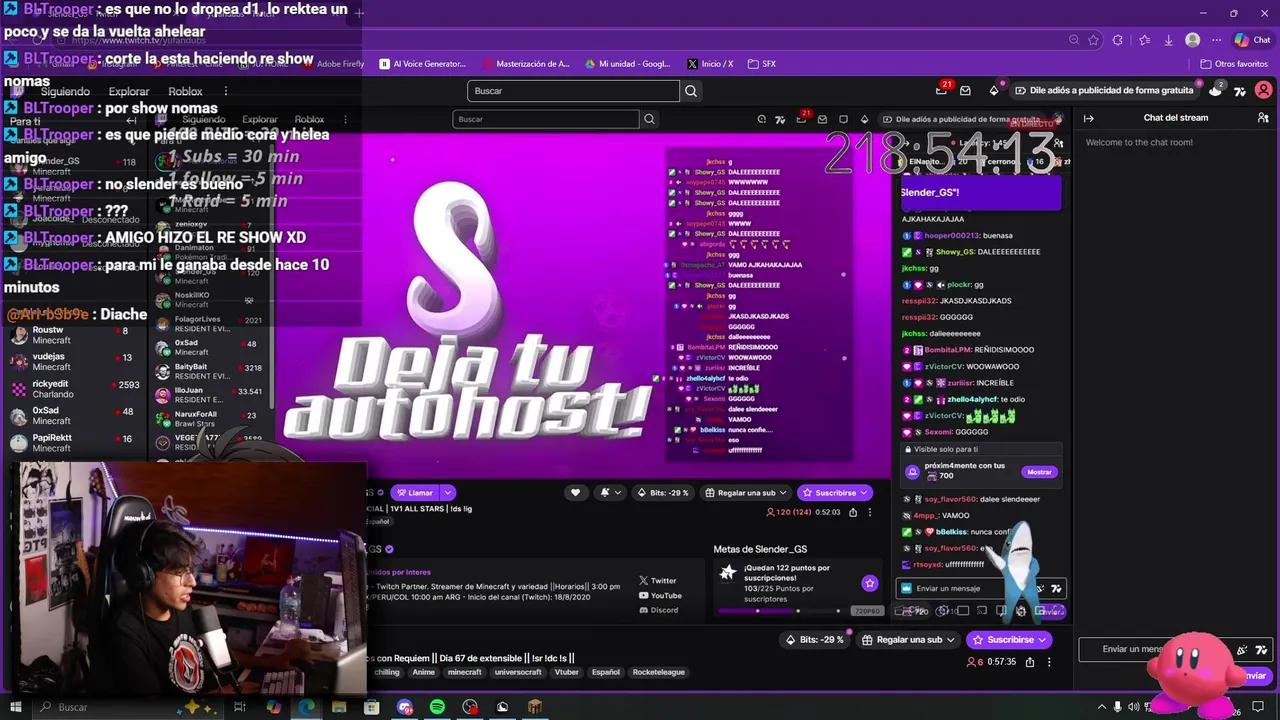This screenshot has height=720, width=1280.
Task: Open the inner stream three-dot menu near 0:52:03
Action: [x=869, y=512]
